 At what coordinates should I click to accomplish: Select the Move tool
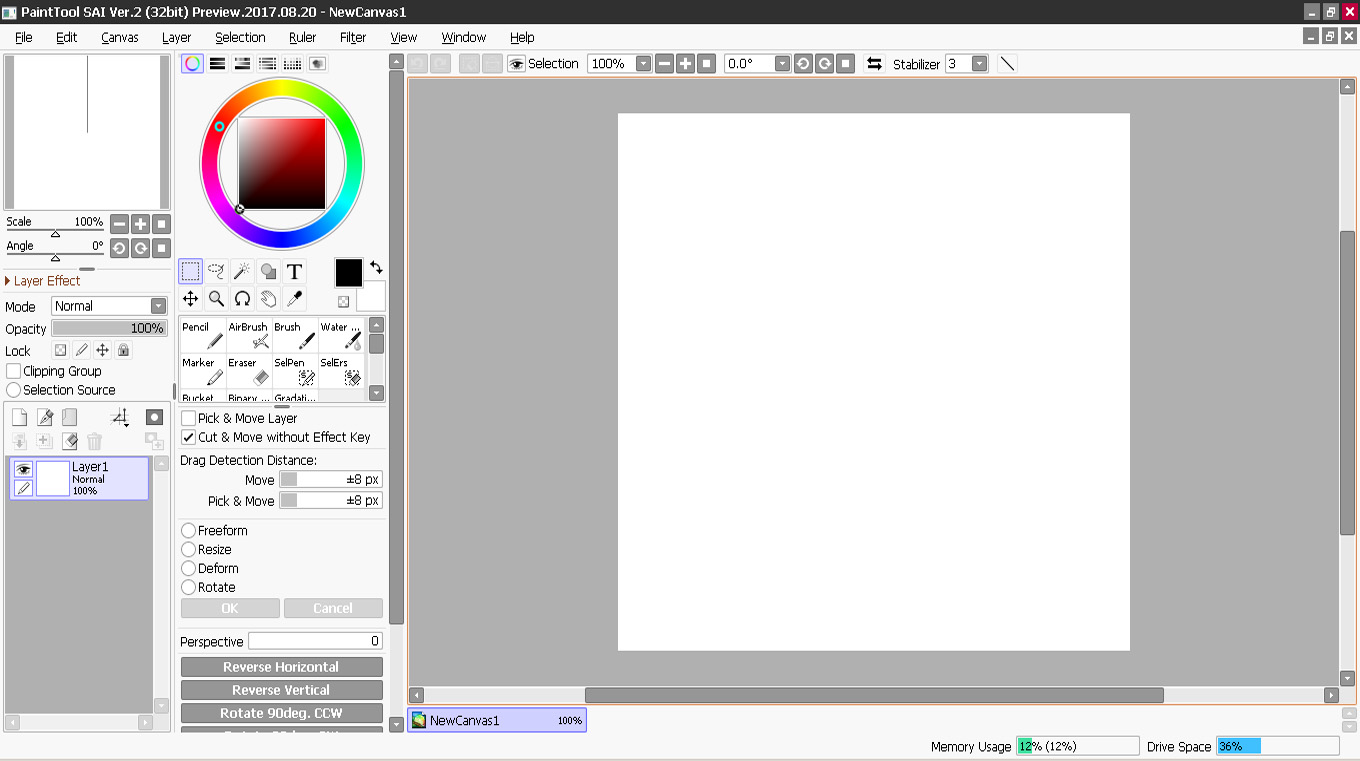tap(191, 298)
